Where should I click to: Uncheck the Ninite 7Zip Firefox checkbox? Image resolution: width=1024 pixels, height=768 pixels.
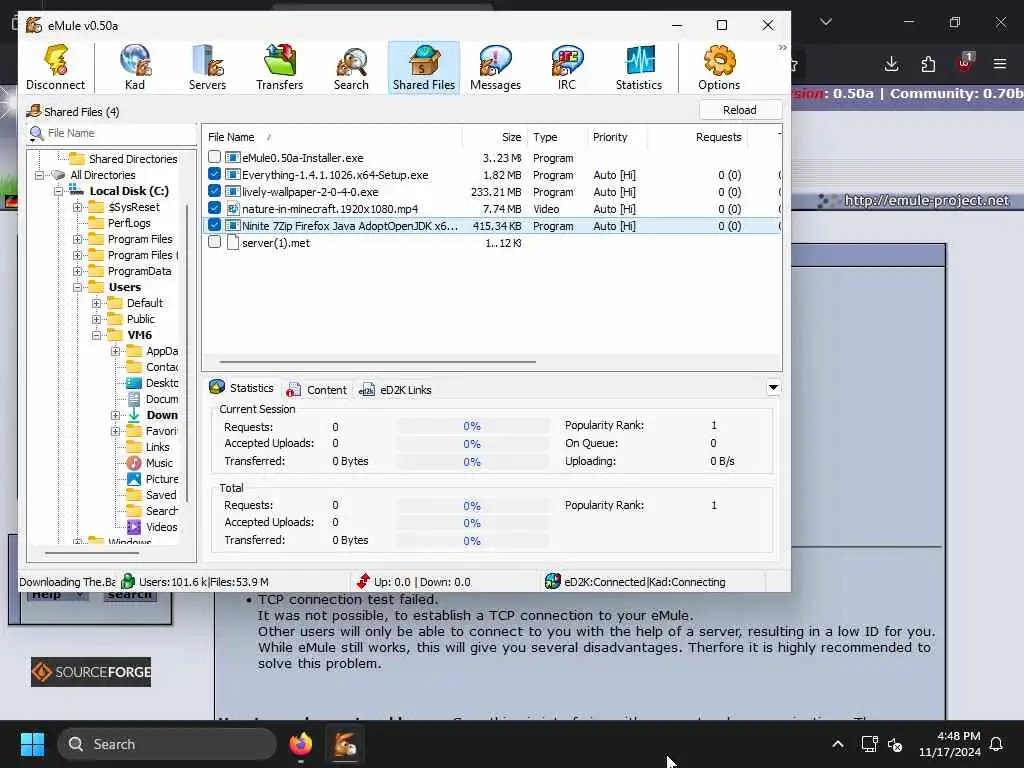[x=214, y=225]
